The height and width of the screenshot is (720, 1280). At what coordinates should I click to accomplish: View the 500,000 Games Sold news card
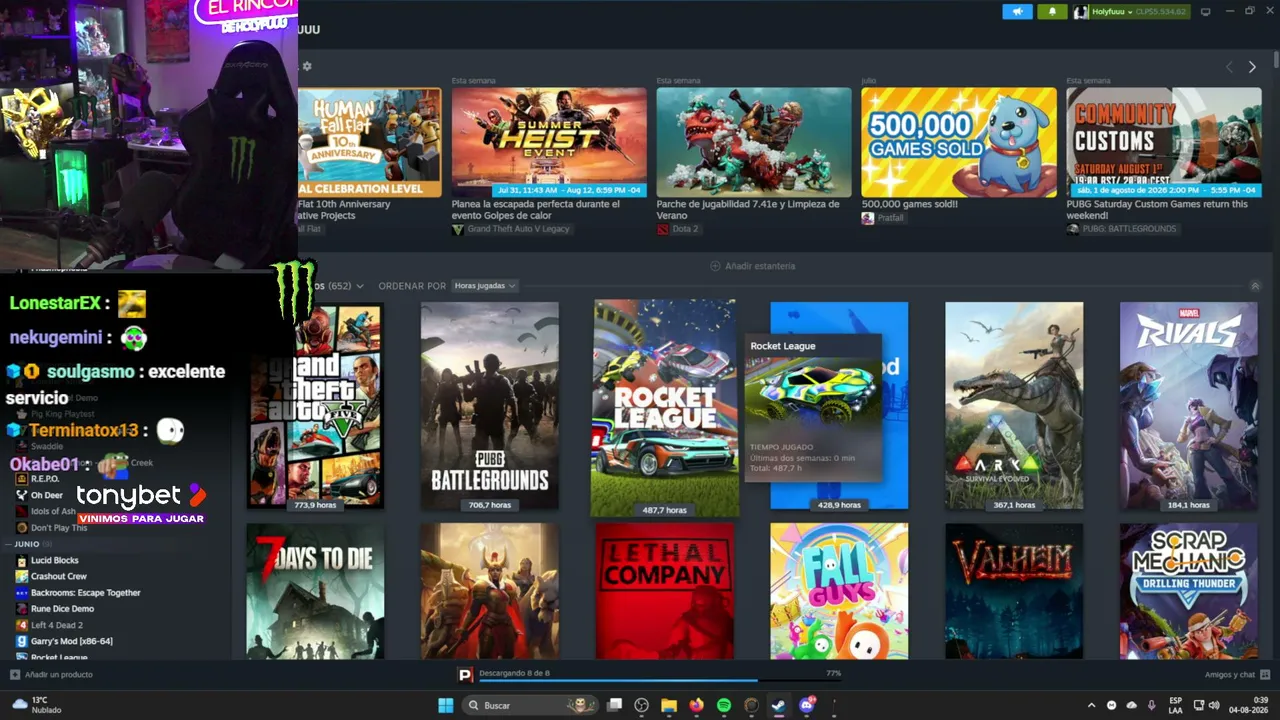[x=959, y=142]
